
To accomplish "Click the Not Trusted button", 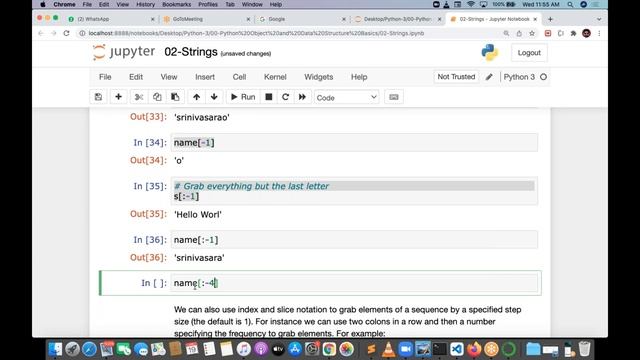I will click(456, 77).
